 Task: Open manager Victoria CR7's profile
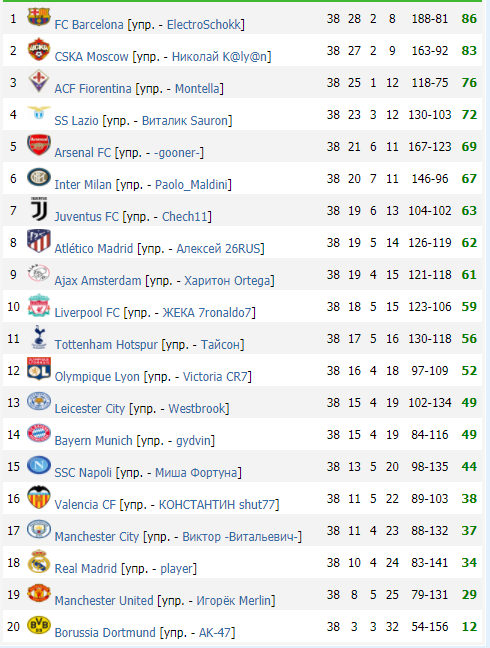215,376
